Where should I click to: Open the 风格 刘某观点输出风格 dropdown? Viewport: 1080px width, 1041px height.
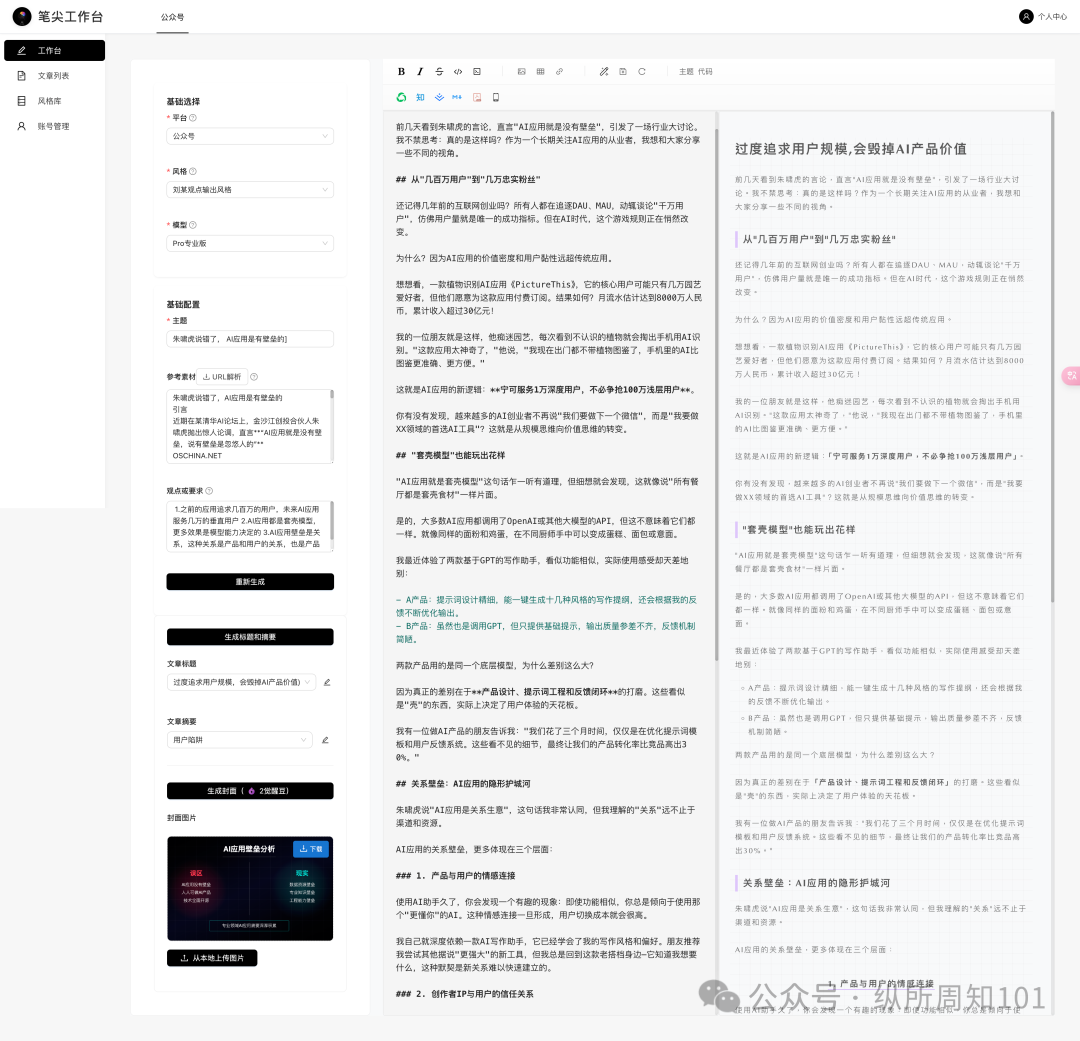point(250,189)
